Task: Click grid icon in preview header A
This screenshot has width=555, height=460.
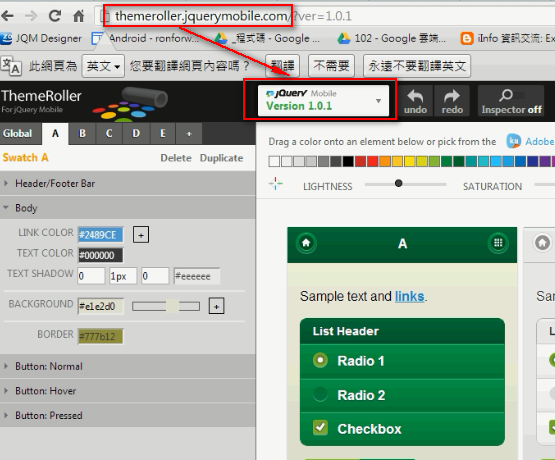Action: 498,243
